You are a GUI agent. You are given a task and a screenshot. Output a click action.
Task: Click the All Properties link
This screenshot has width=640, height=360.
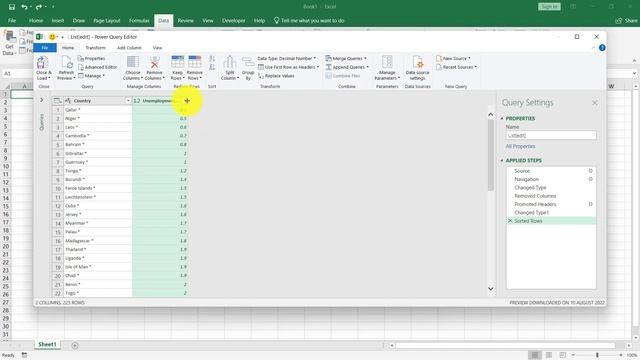tap(520, 146)
